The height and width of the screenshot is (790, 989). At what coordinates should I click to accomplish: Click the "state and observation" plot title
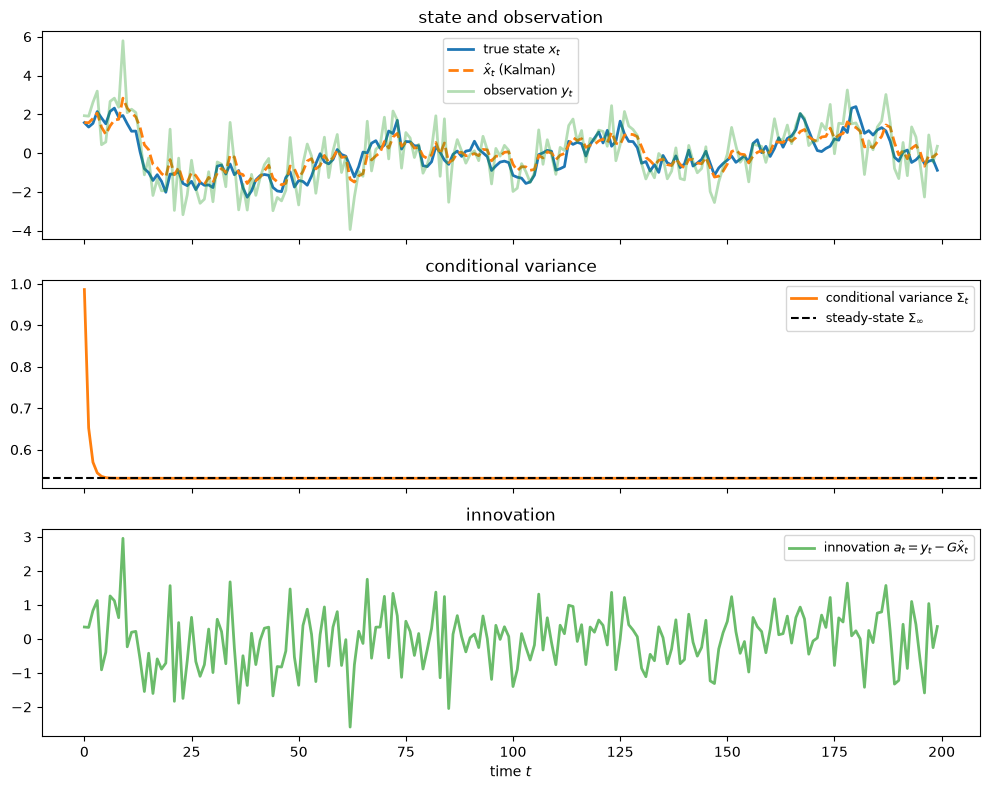point(510,17)
